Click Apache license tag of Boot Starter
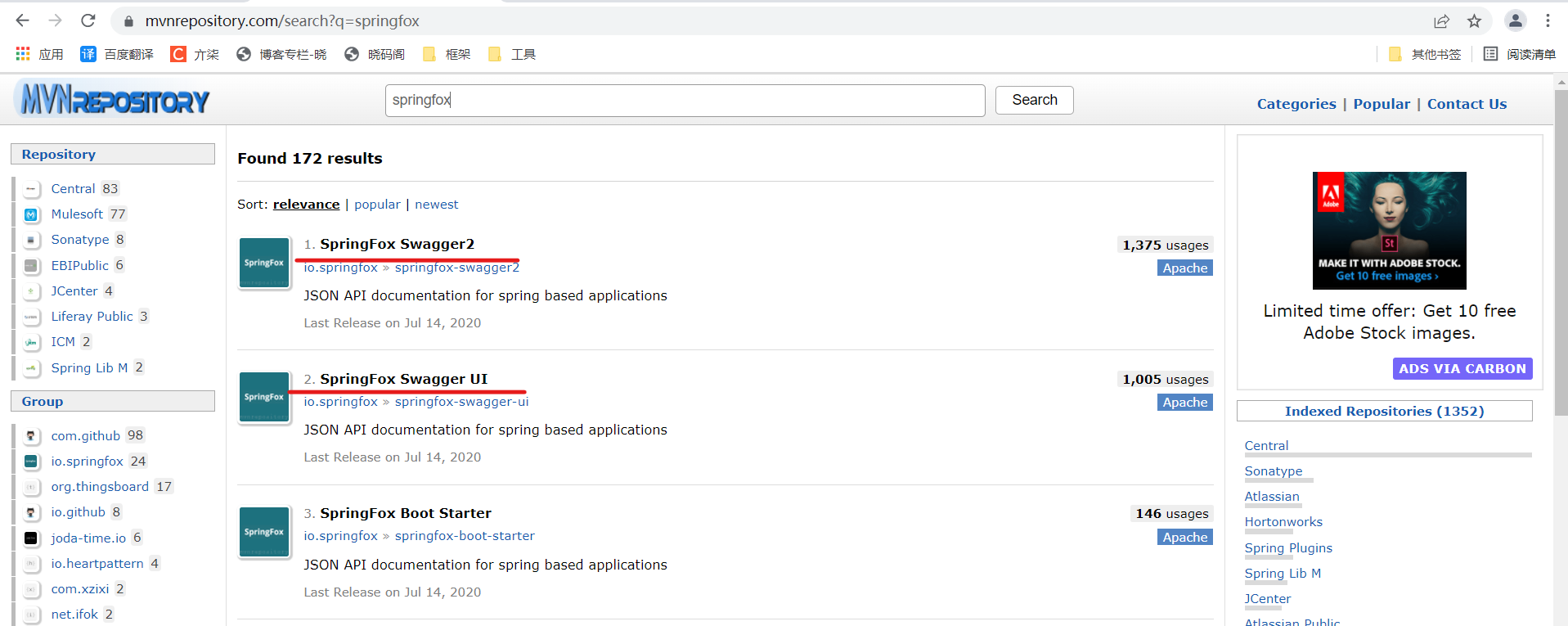The height and width of the screenshot is (626, 1568). 1185,537
